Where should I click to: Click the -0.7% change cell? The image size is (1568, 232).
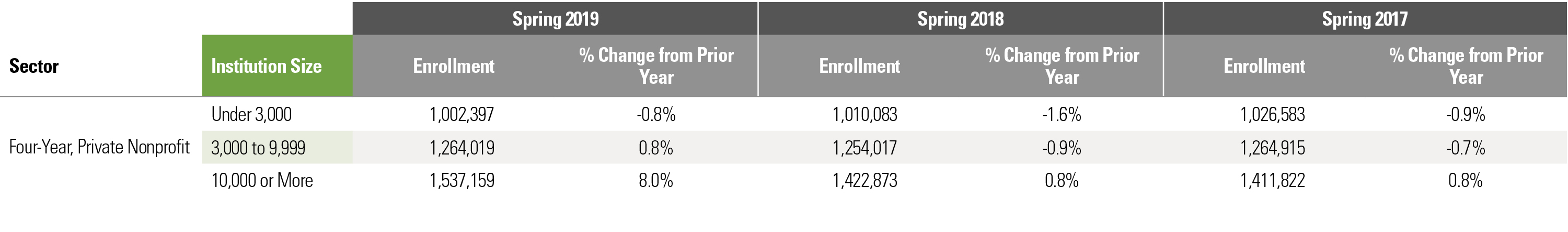coord(1466,148)
